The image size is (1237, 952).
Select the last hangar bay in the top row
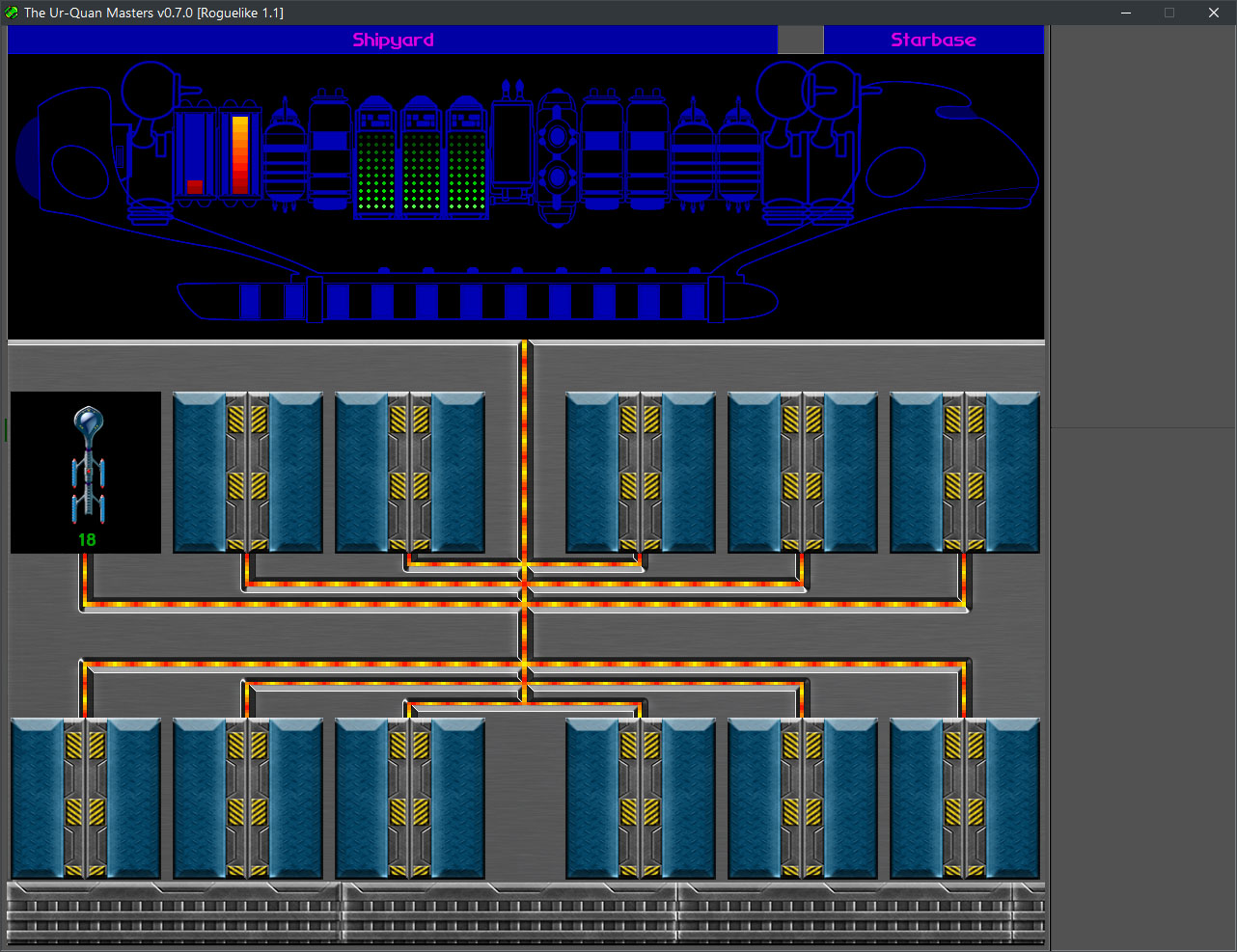pos(965,472)
